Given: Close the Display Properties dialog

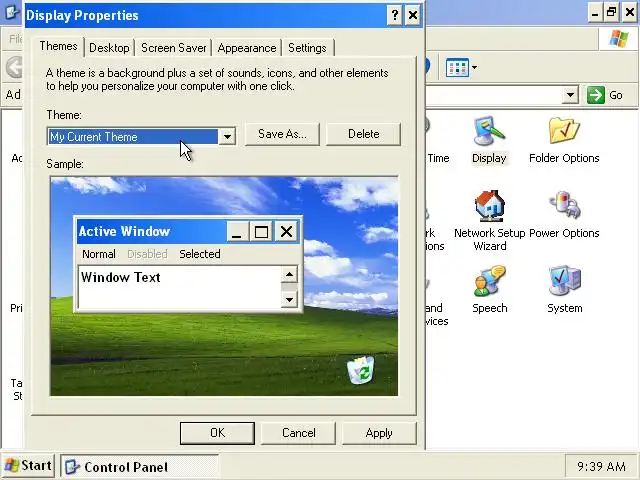Looking at the screenshot, I should pos(413,16).
